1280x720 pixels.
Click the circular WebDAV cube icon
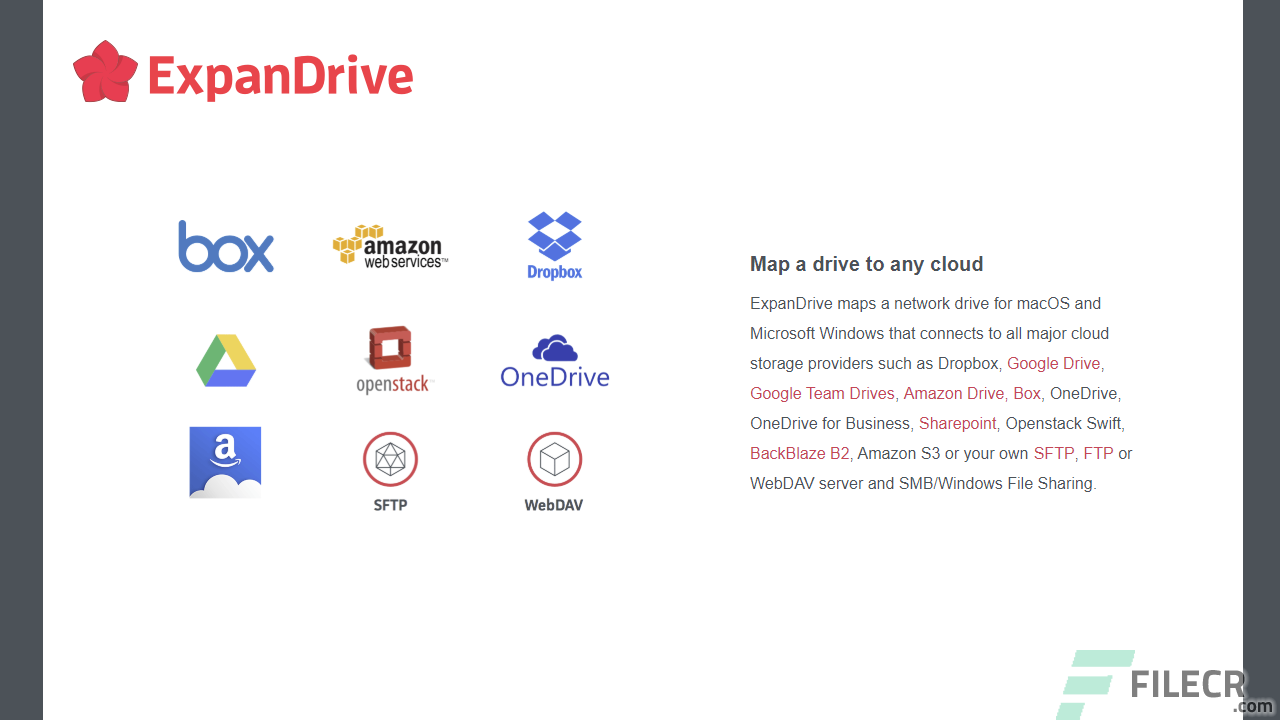click(555, 460)
